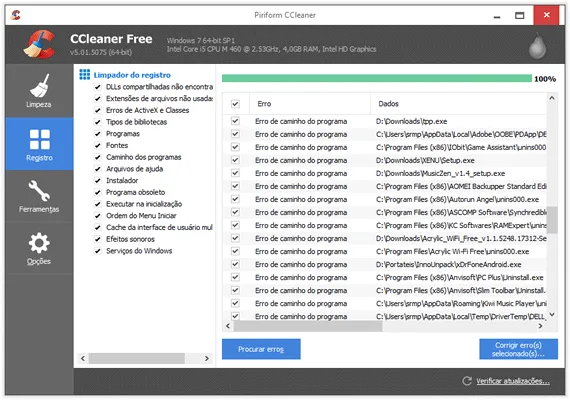Image resolution: width=570 pixels, height=400 pixels.
Task: Select the AOMEI Backupper Standard path entry
Action: 461,186
